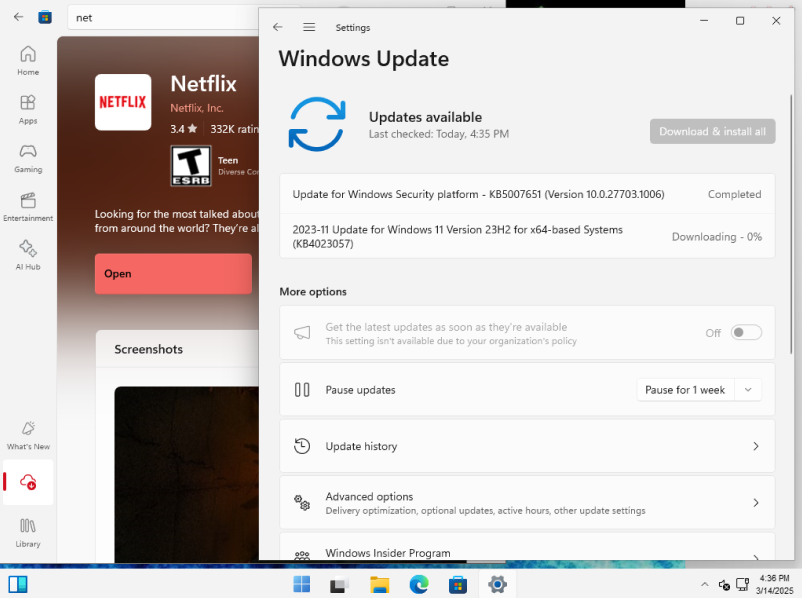Open Settings gear on taskbar

(x=497, y=584)
